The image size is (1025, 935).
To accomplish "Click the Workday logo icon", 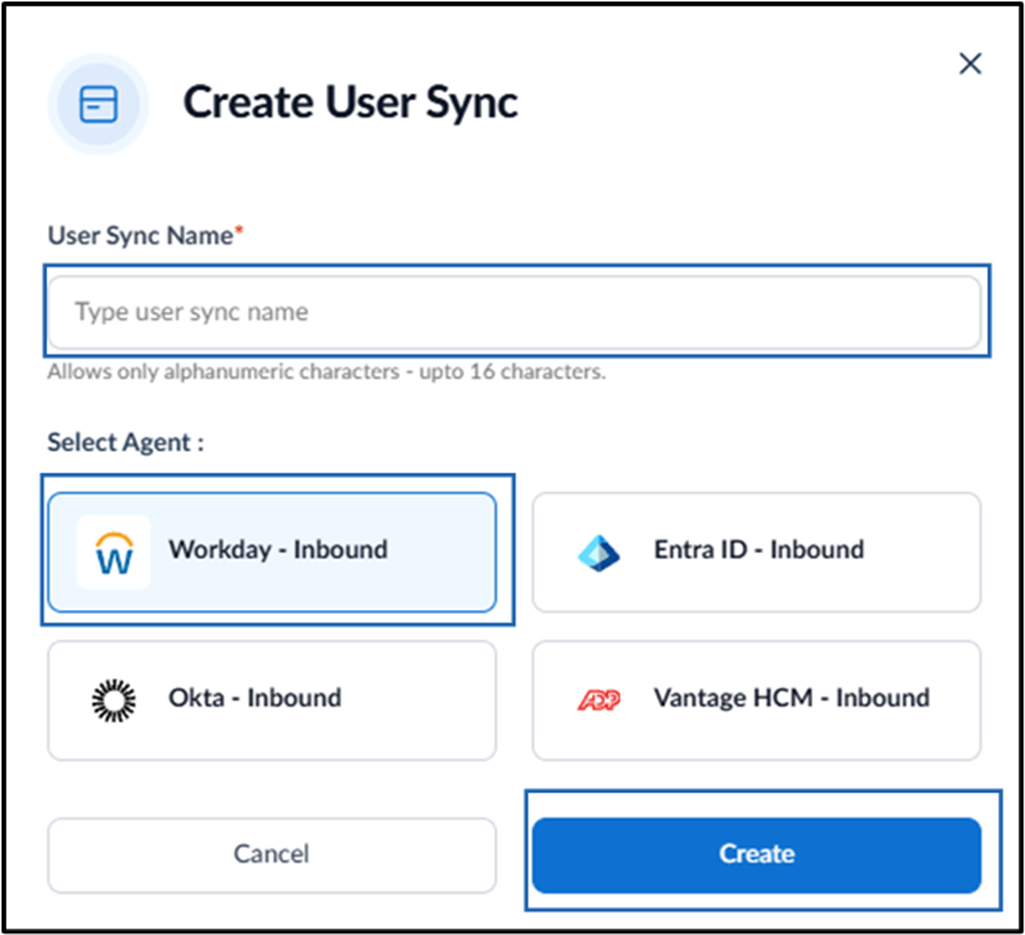I will tap(114, 553).
